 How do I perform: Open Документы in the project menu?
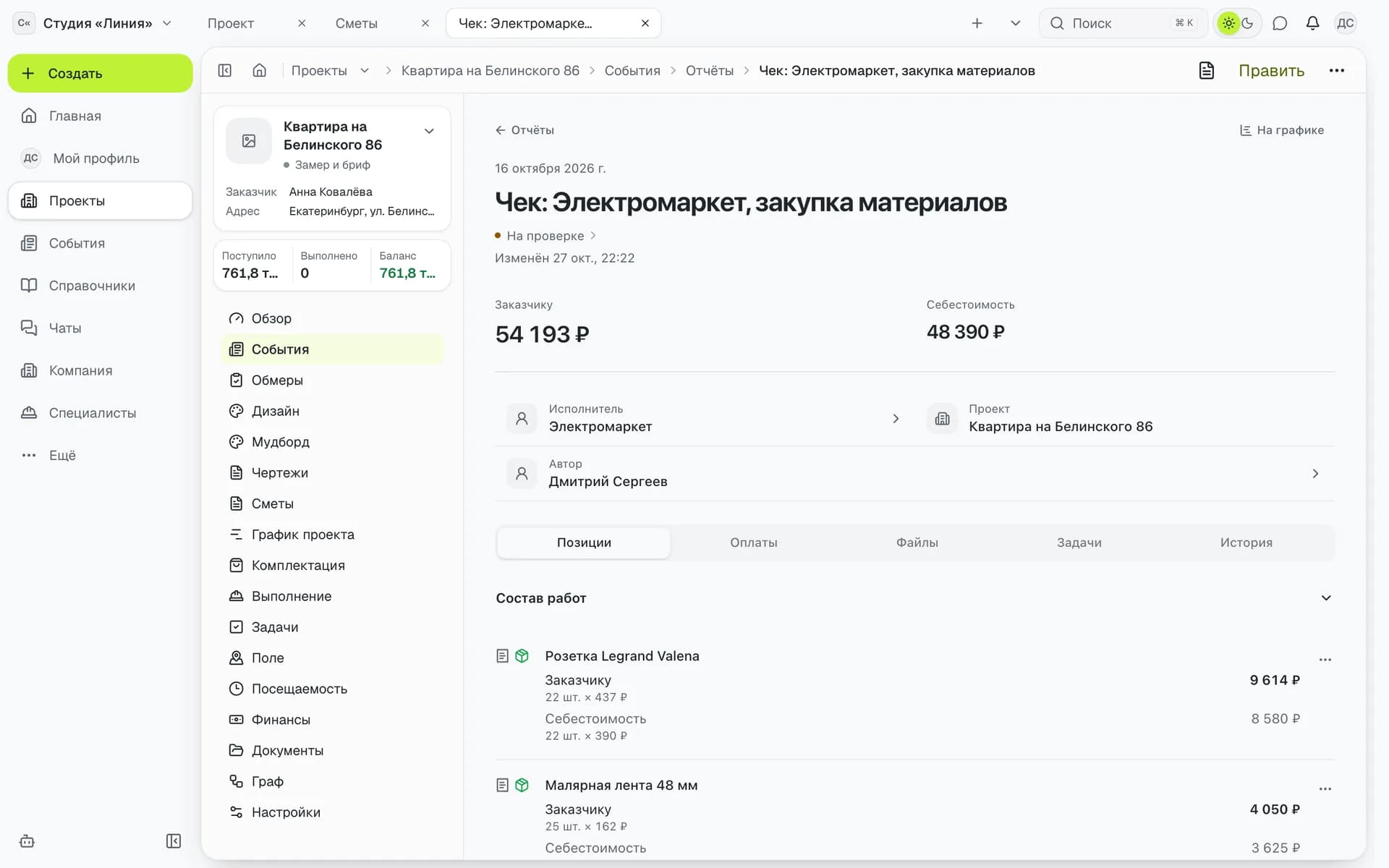(332, 750)
